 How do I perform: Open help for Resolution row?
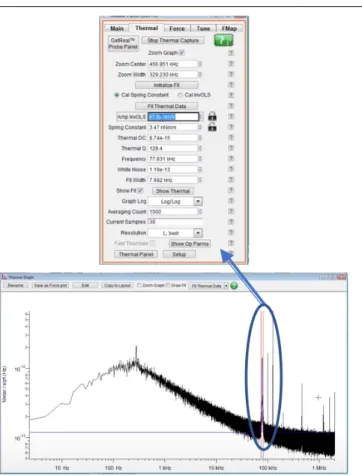pos(231,233)
